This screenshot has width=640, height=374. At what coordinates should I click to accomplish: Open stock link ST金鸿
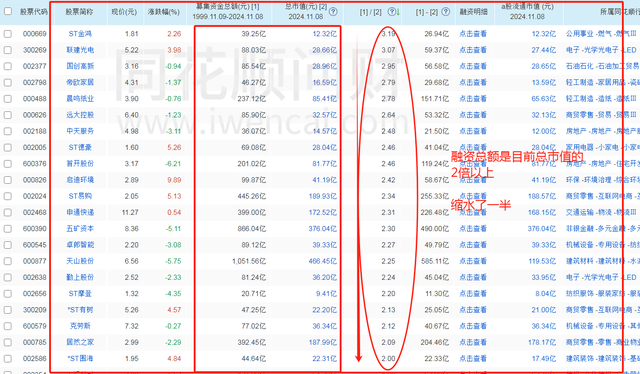[x=80, y=34]
